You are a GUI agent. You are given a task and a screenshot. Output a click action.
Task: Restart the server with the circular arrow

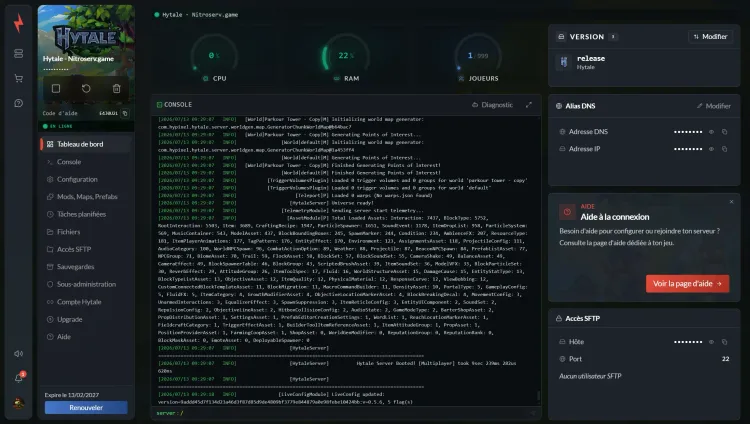click(86, 89)
